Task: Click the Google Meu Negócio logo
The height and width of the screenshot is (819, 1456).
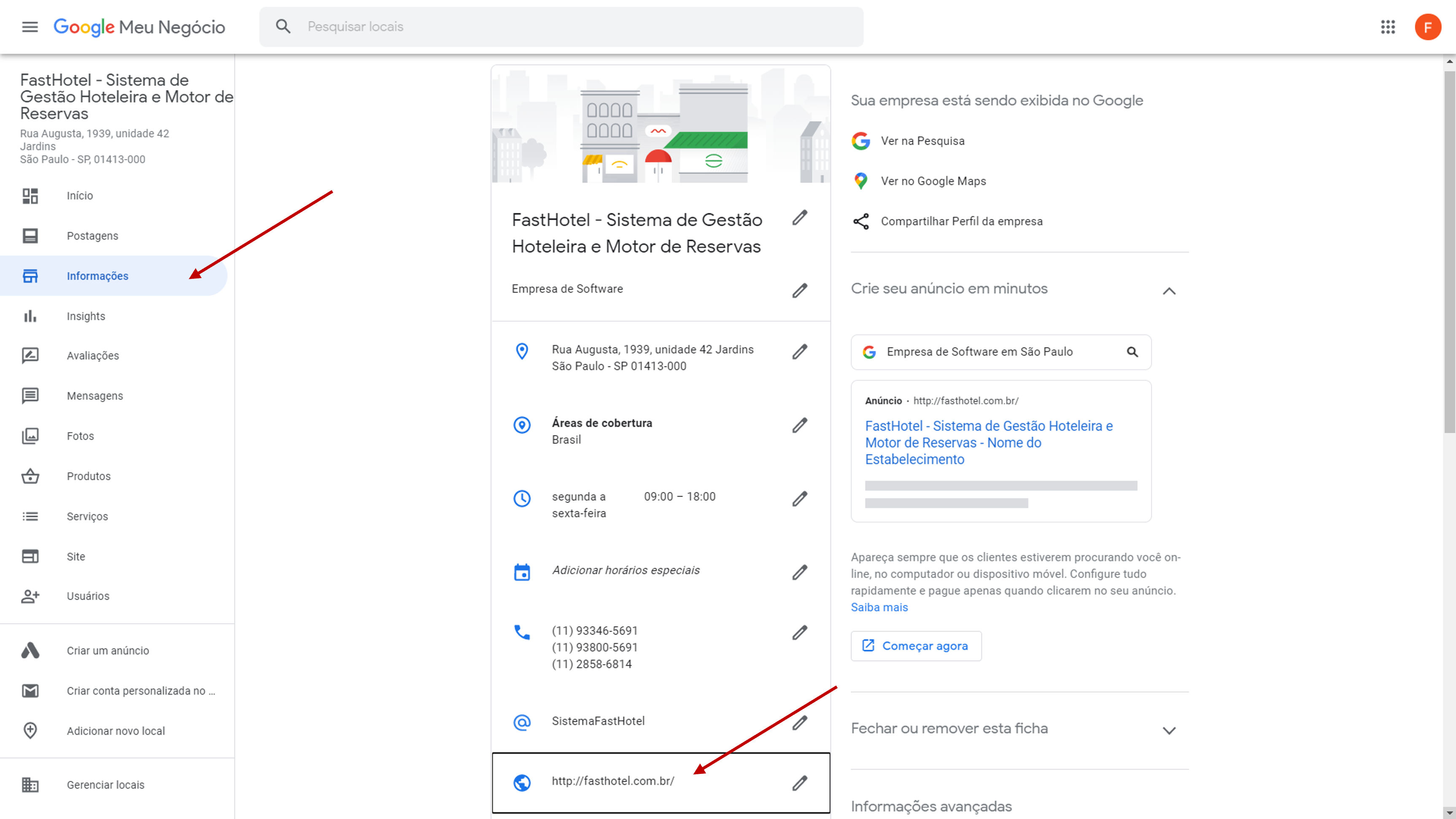Action: point(139,27)
